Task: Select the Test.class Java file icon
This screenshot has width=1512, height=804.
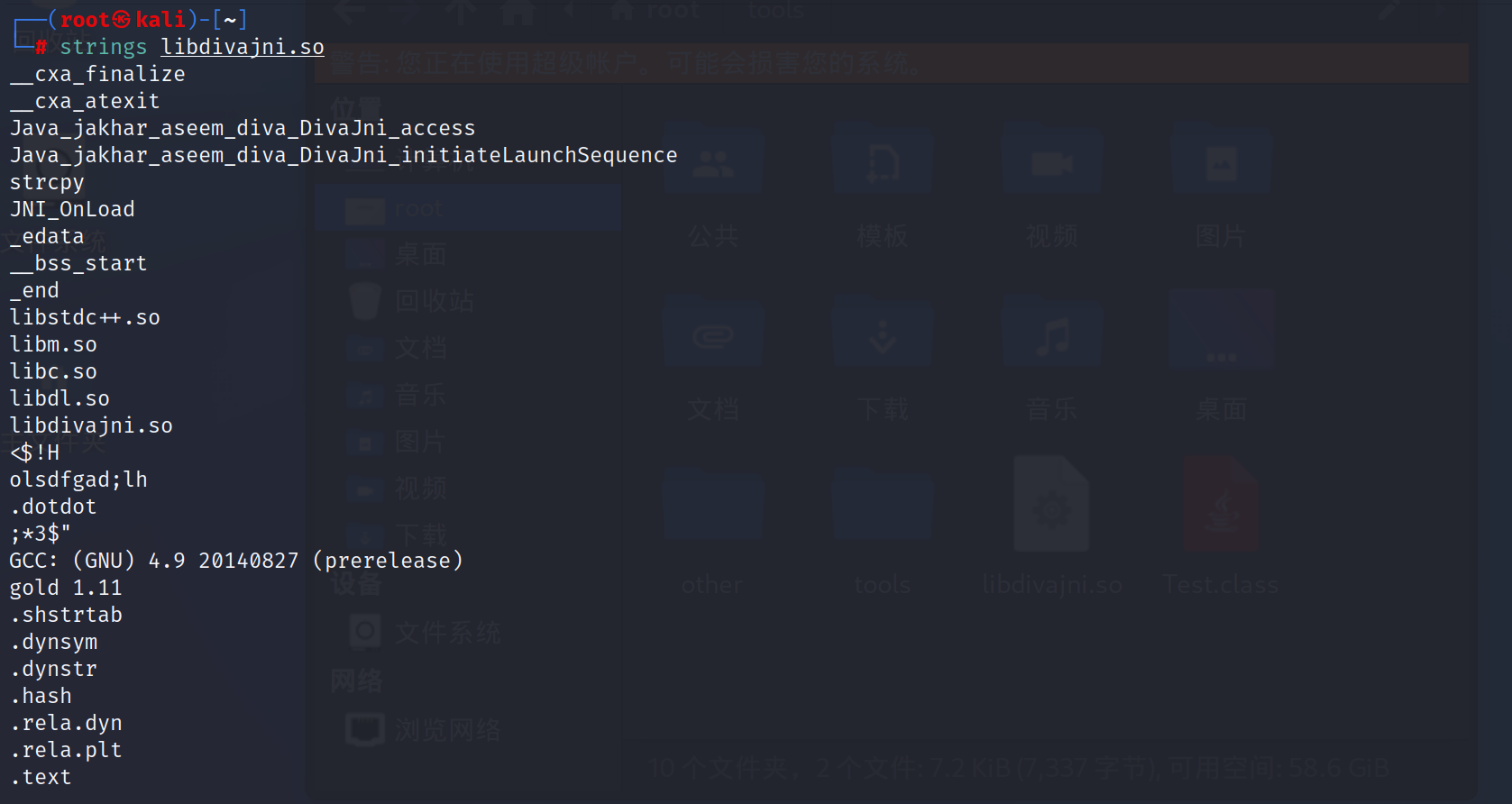Action: [1221, 504]
